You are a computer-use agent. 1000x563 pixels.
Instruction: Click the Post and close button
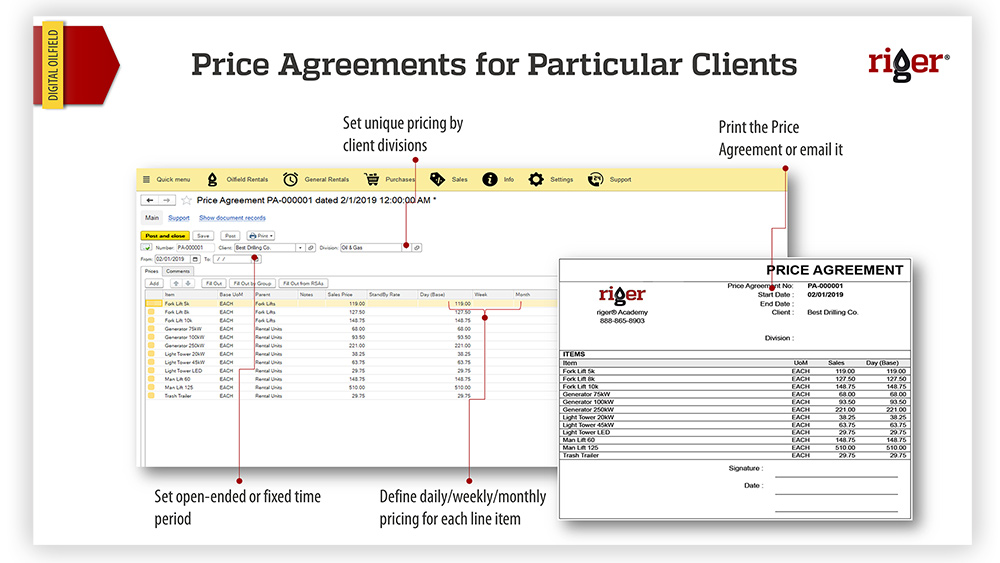[165, 235]
